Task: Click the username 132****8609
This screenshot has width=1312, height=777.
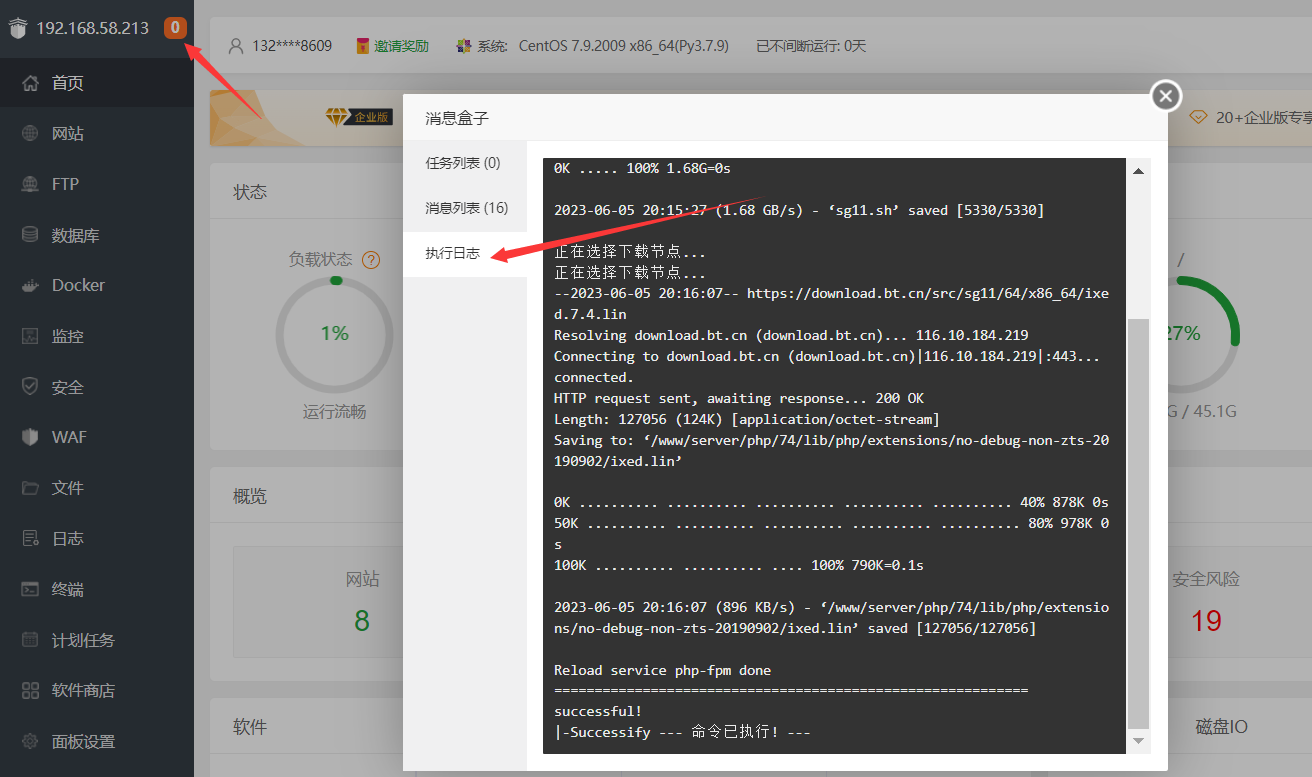Action: [292, 46]
